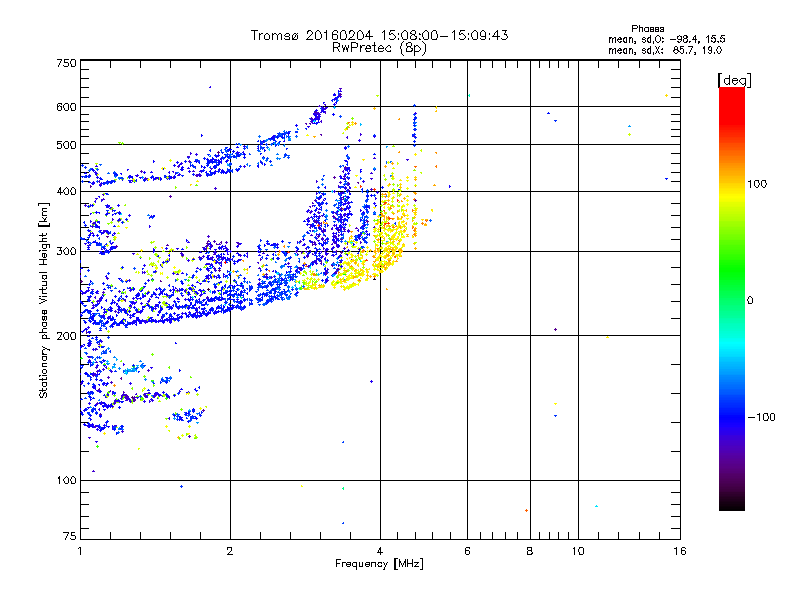Screen dimensions: 800x600
Task: Click the height axis "200" tick label
Action: pyautogui.click(x=66, y=336)
